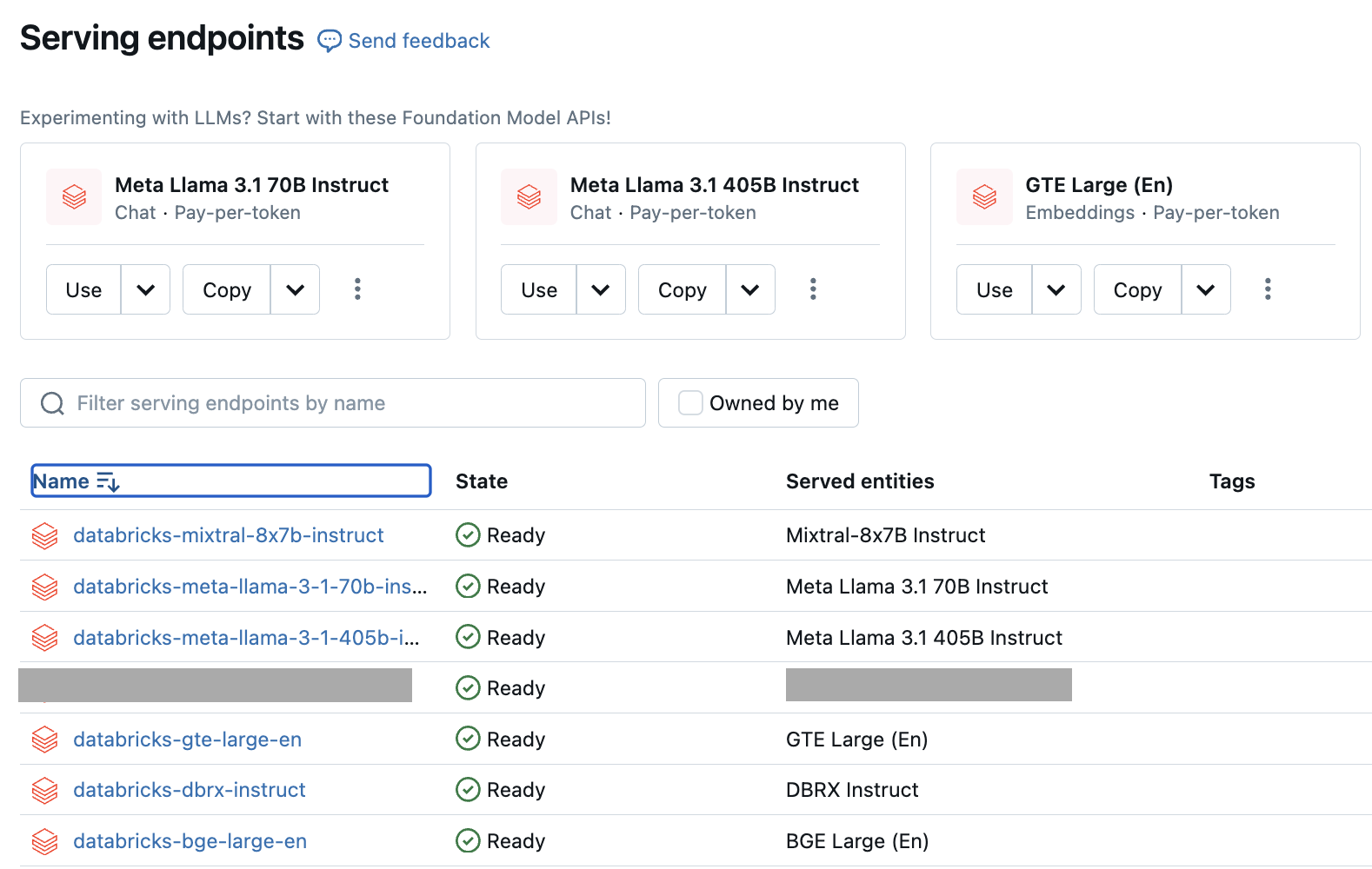Viewport: 1372px width, 869px height.
Task: Open the databricks-meta-llama-3-1-70b-ins... endpoint
Action: (250, 587)
